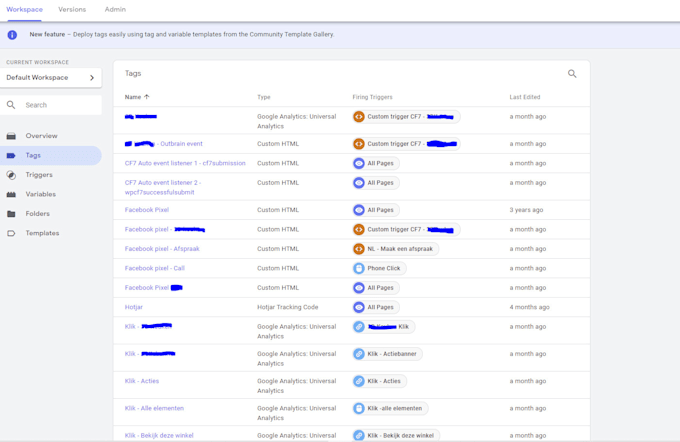Open Templates in the sidebar
The height and width of the screenshot is (442, 680).
[x=42, y=233]
